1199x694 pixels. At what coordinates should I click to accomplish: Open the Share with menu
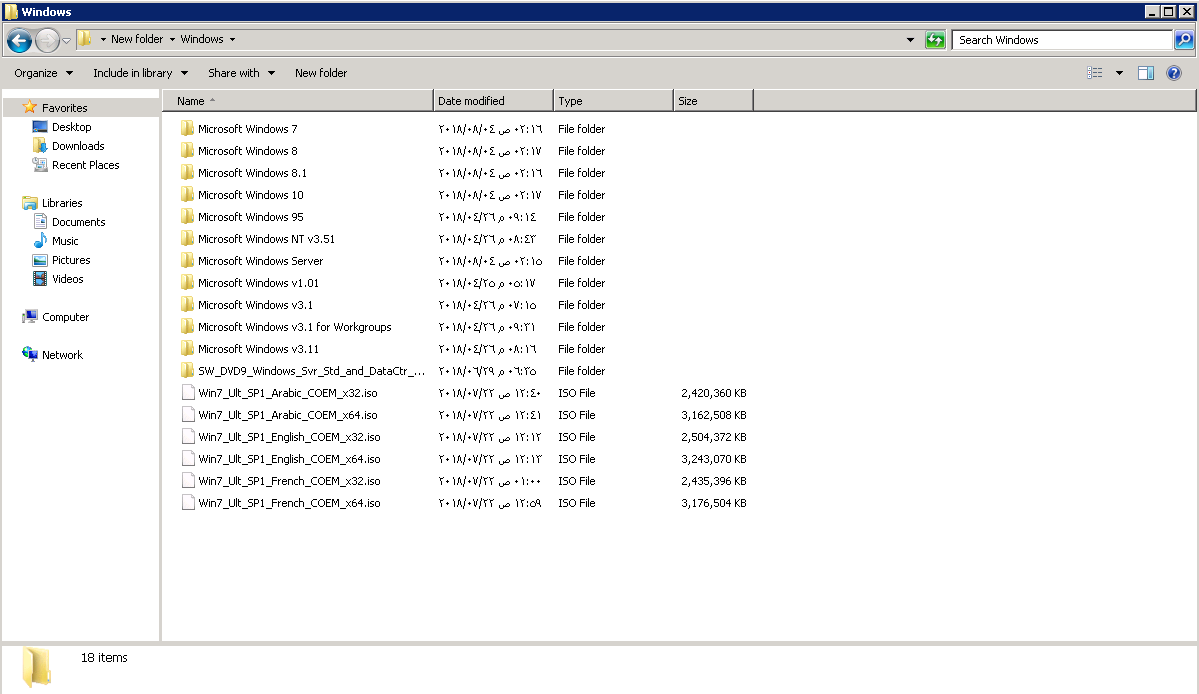click(x=241, y=73)
